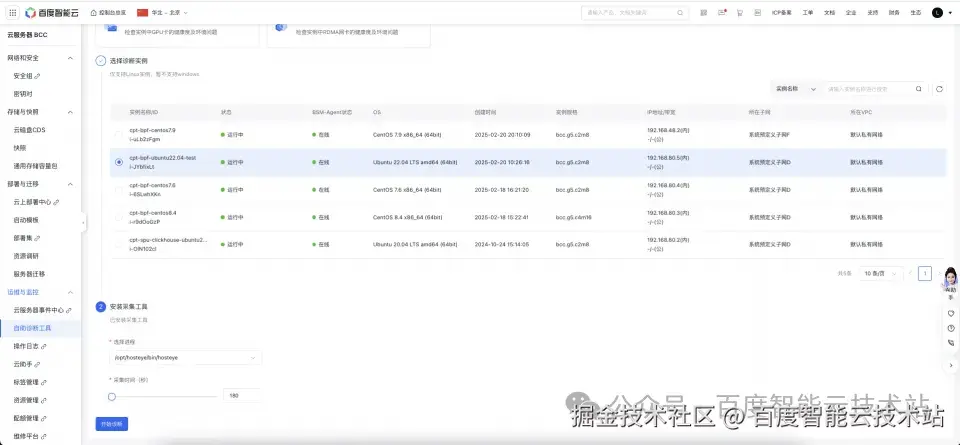Select instance cpt-bpf-centos7.9 radio button
Screen dimensions: 960x445
(119, 135)
